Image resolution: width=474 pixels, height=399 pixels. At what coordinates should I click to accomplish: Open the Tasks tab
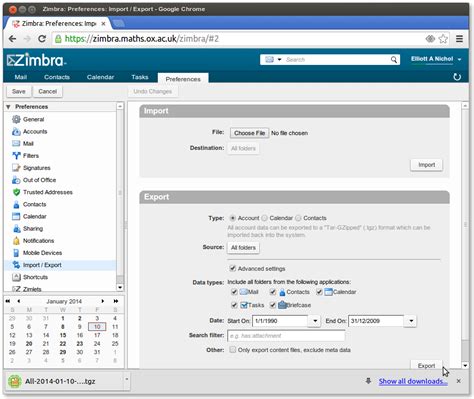[140, 77]
